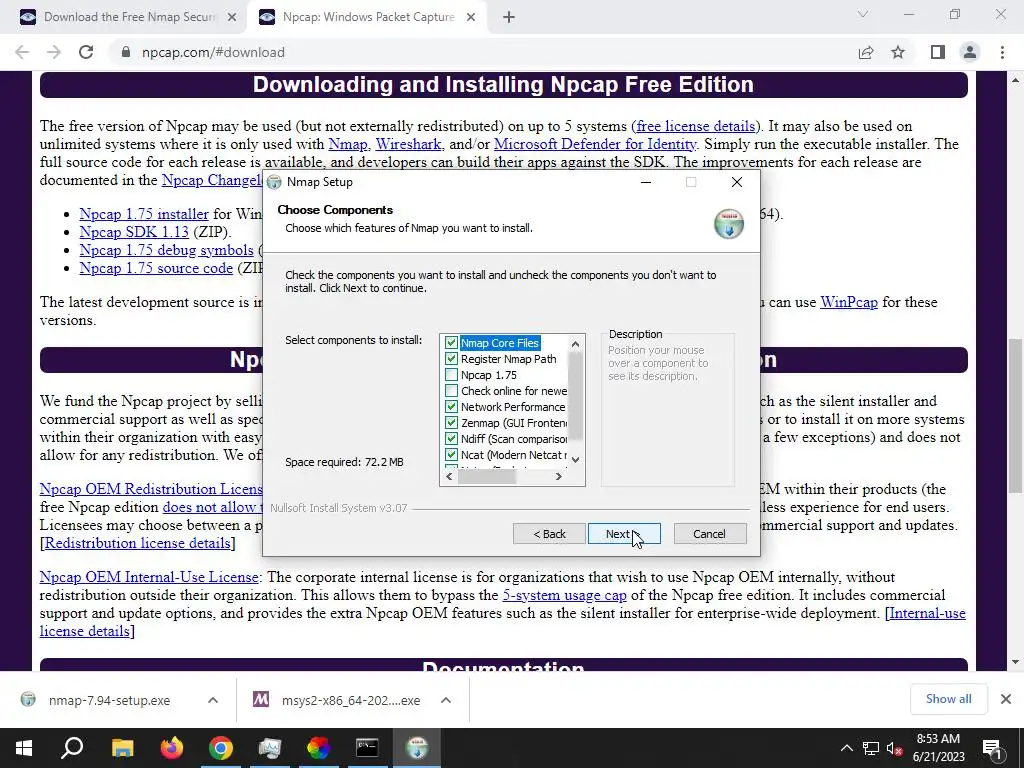Screen dimensions: 1024x768
Task: Uncheck Nmap Core Files component
Action: [x=451, y=343]
